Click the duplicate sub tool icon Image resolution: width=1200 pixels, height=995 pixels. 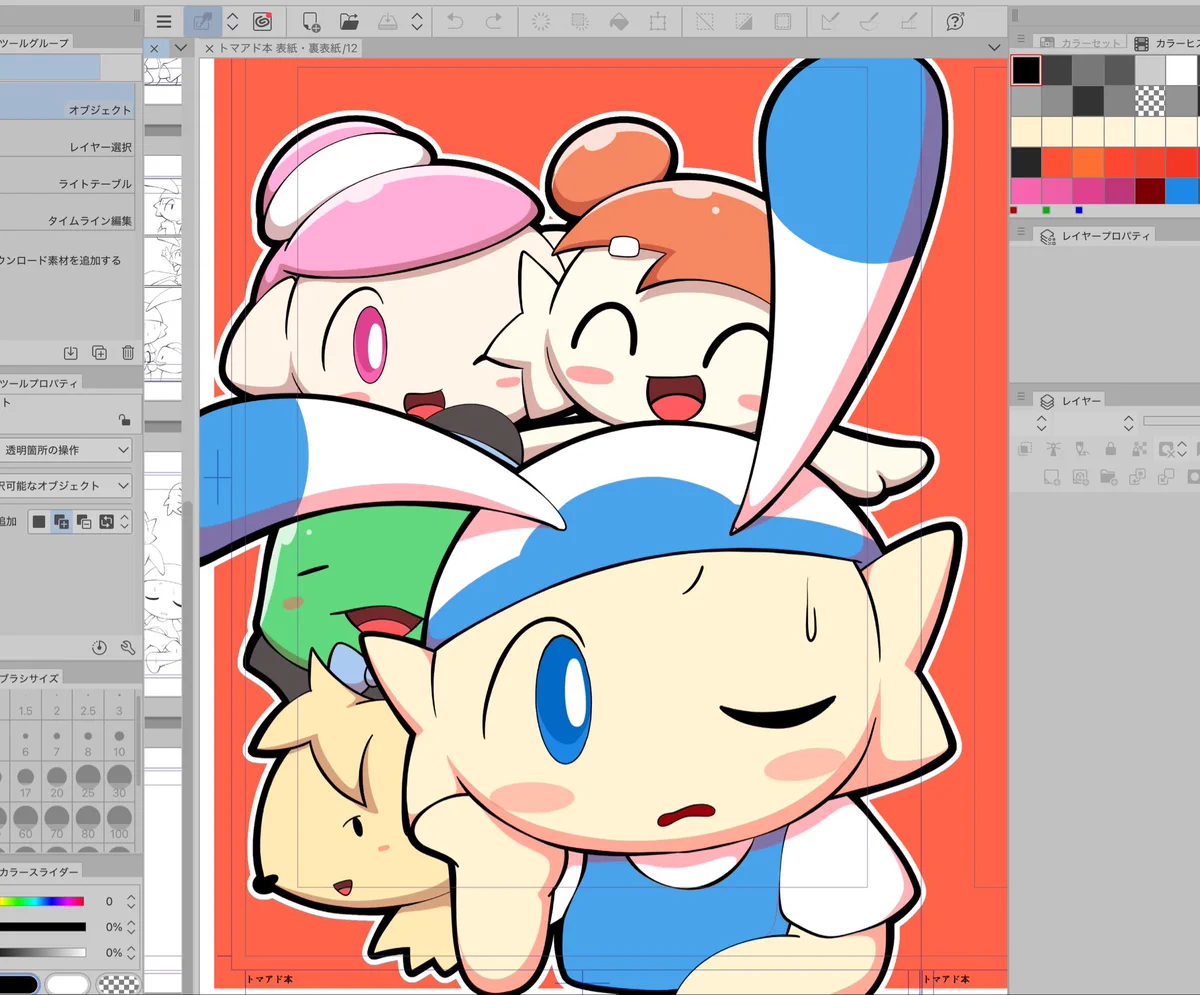click(x=99, y=352)
